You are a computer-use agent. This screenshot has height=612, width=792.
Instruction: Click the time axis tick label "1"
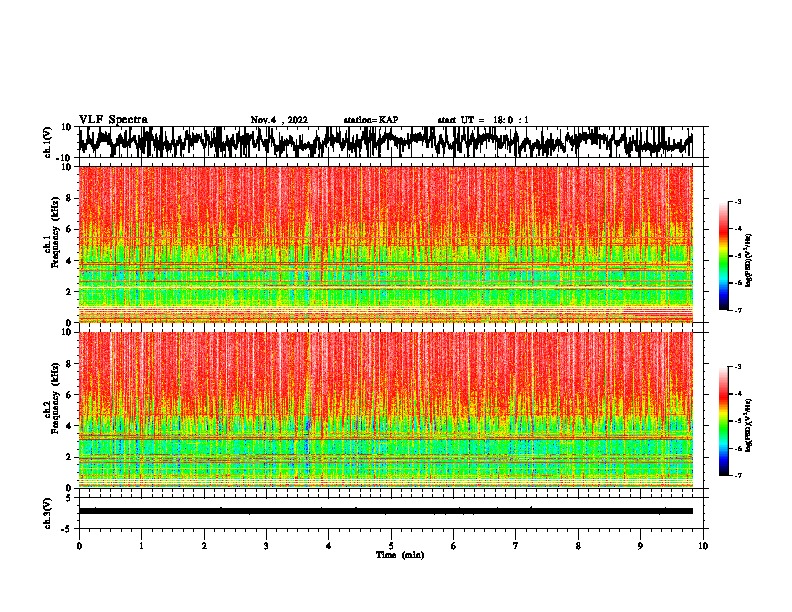[141, 546]
